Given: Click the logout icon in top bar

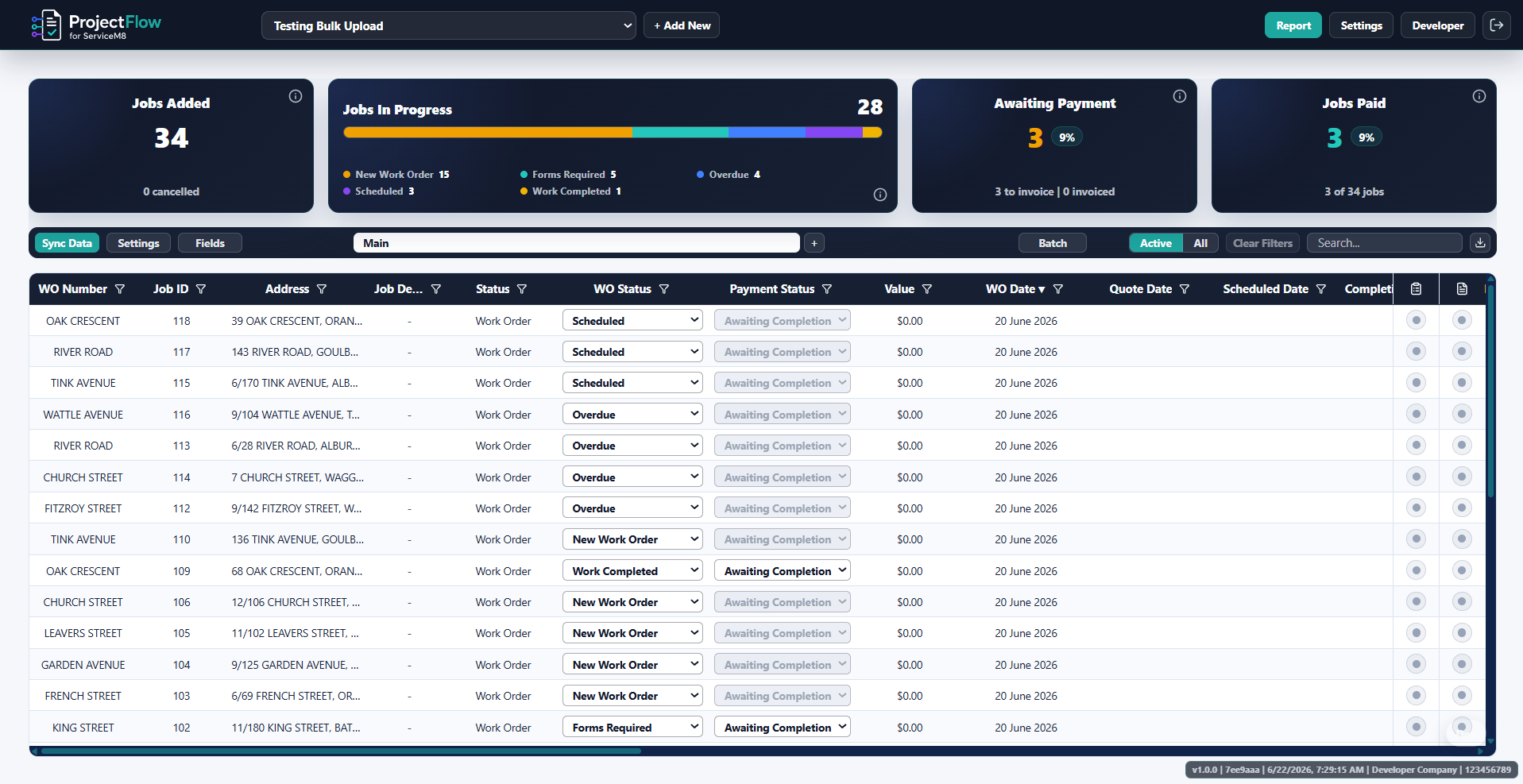Looking at the screenshot, I should [x=1496, y=25].
